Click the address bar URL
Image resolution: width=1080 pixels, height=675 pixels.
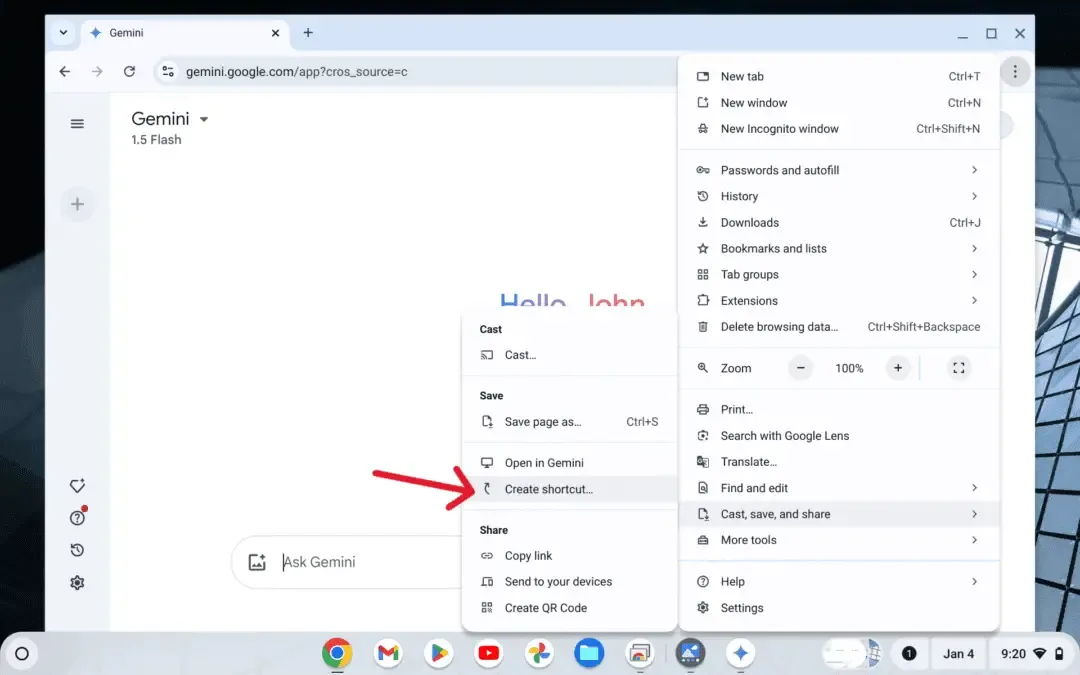point(296,72)
